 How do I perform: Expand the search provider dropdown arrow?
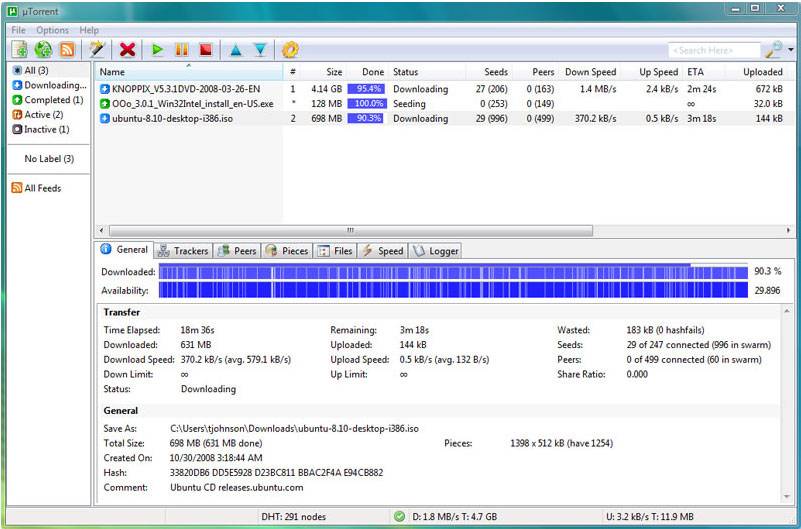click(790, 50)
